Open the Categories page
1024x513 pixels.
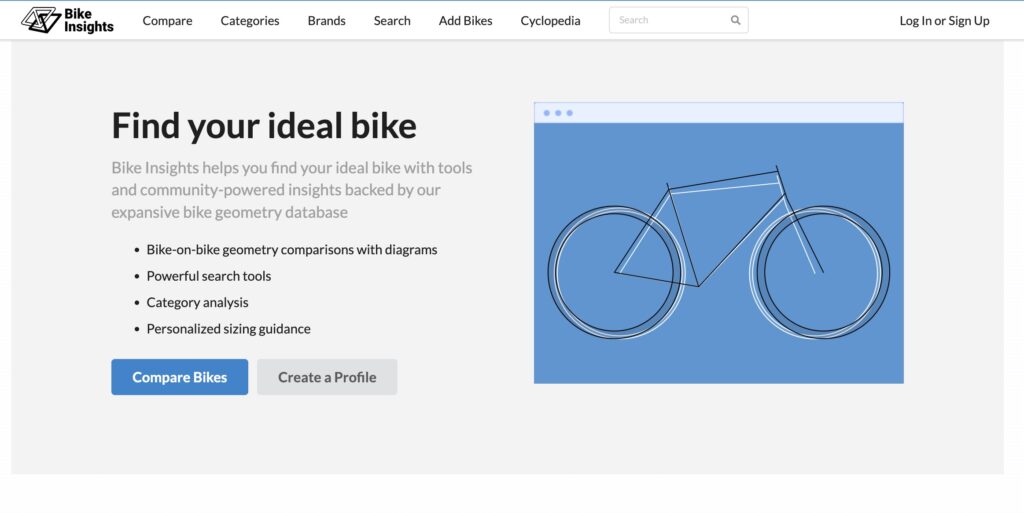tap(249, 20)
